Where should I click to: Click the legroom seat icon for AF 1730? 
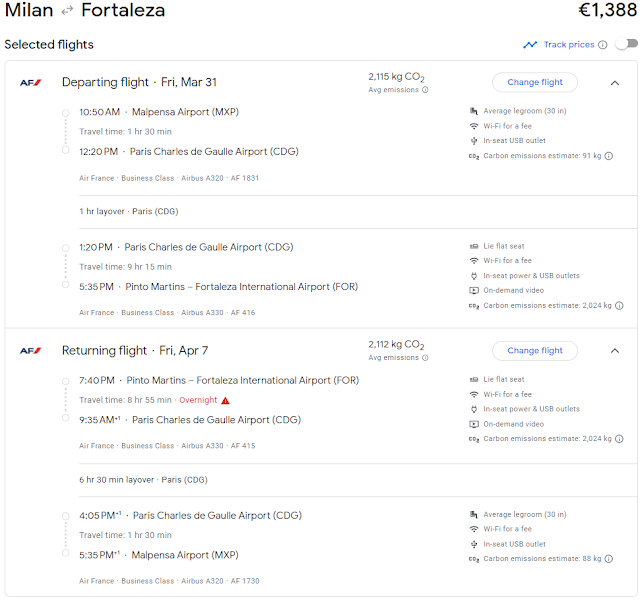point(473,514)
